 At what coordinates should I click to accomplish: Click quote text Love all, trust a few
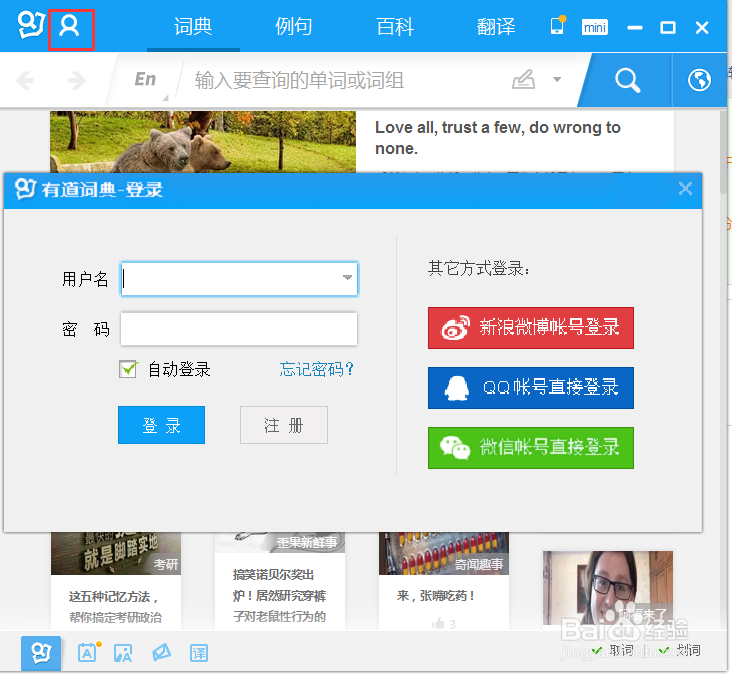pyautogui.click(x=498, y=138)
